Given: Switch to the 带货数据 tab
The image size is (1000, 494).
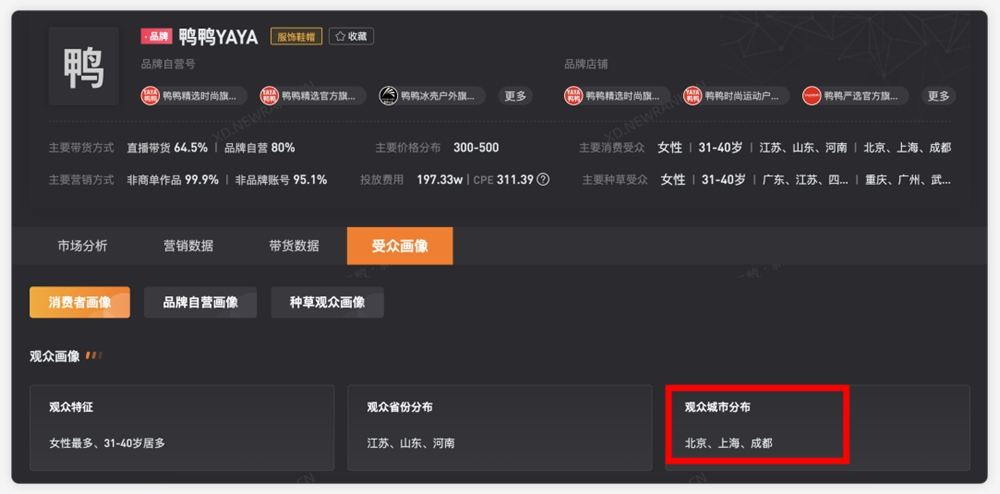Looking at the screenshot, I should [294, 246].
